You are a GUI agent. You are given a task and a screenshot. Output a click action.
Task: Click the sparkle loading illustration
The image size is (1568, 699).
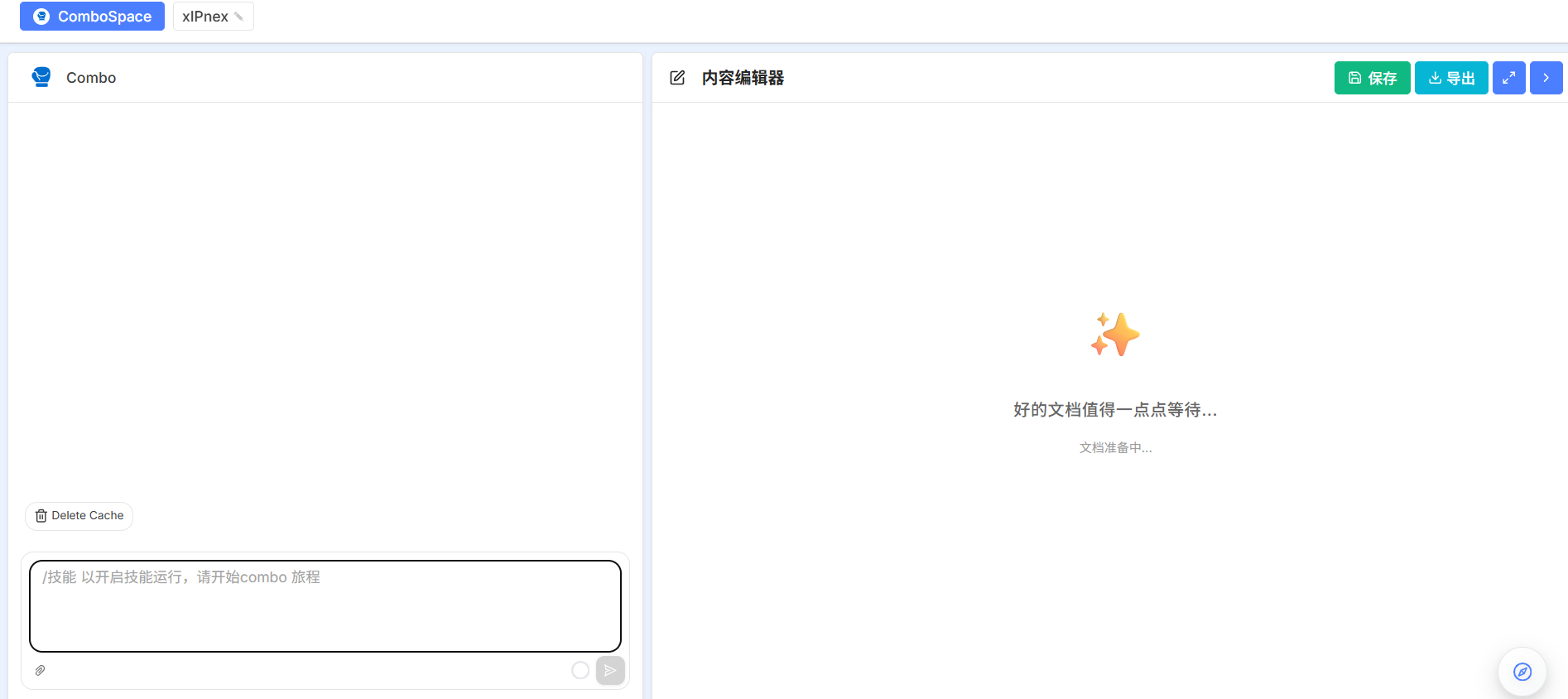point(1115,335)
